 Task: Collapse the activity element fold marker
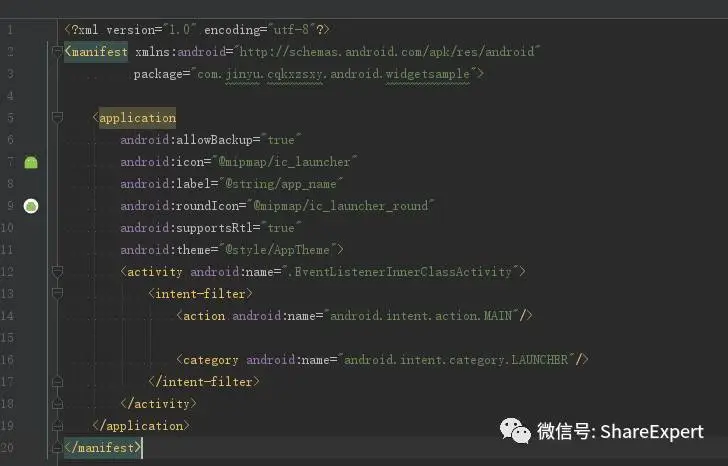(57, 272)
